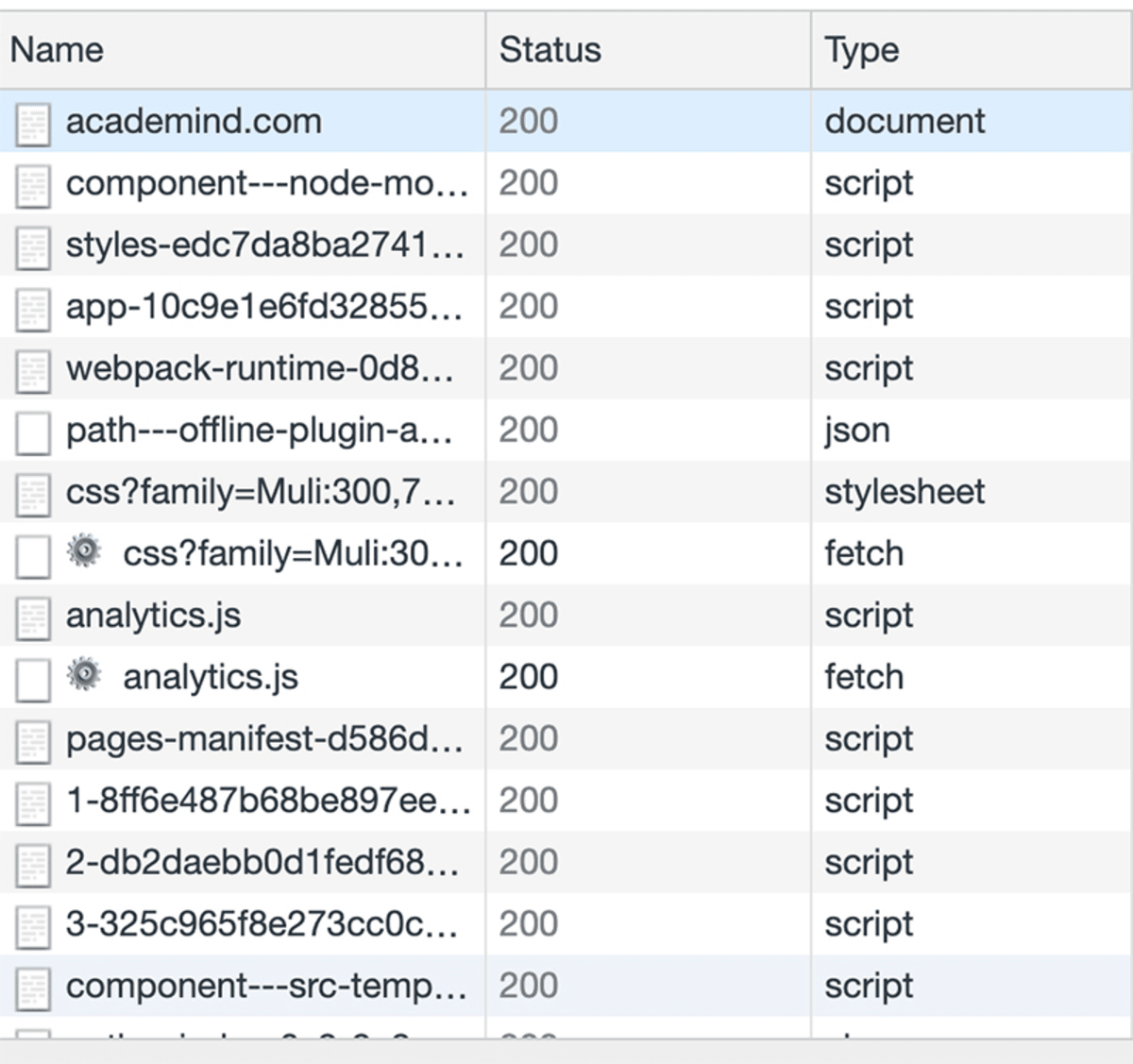Click the script icon next to webpack-runtime-0d8
Screen dimensions: 1133x1064
coord(33,368)
